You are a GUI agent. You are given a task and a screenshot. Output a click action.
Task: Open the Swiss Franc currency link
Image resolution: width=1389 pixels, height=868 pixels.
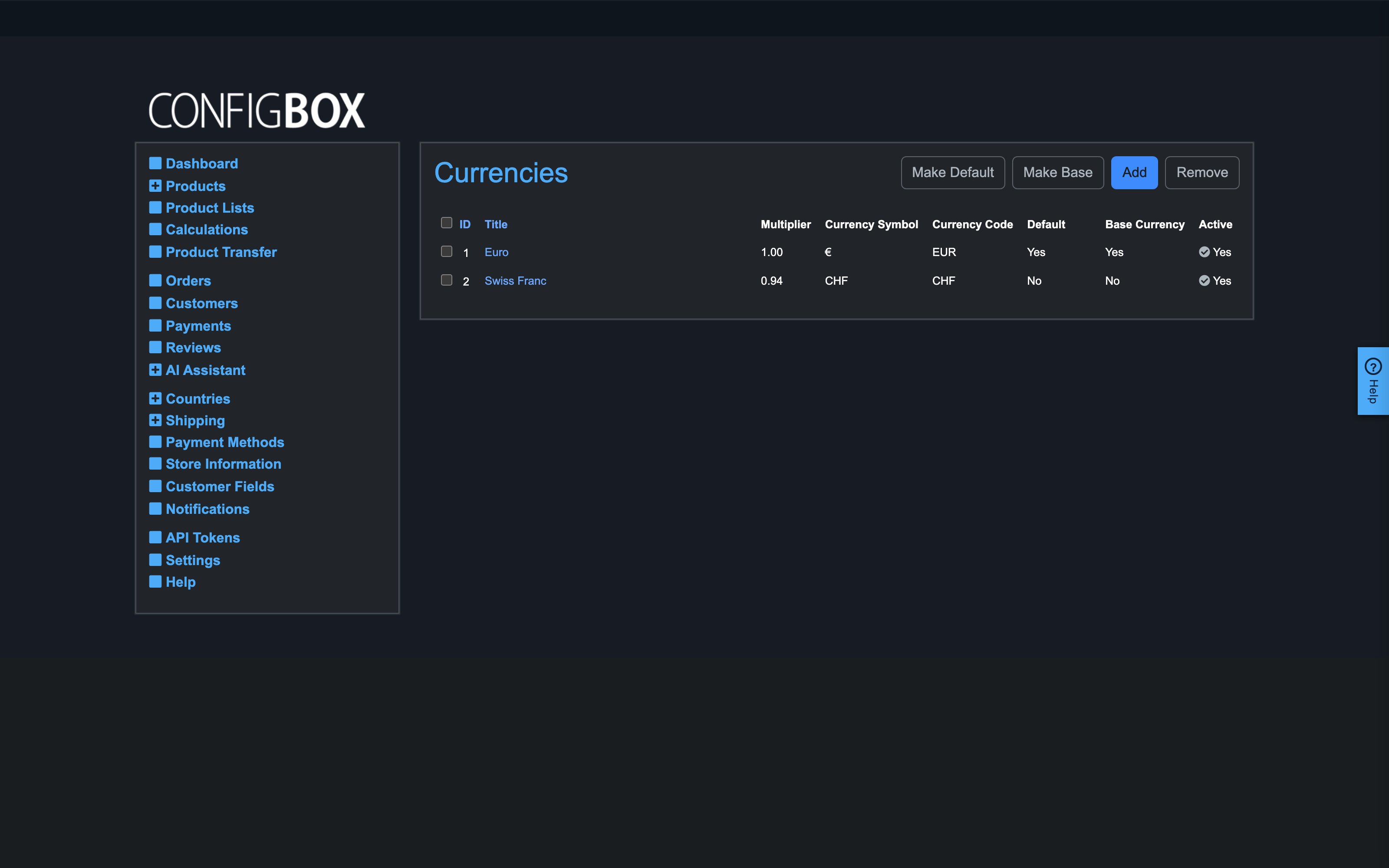tap(515, 281)
